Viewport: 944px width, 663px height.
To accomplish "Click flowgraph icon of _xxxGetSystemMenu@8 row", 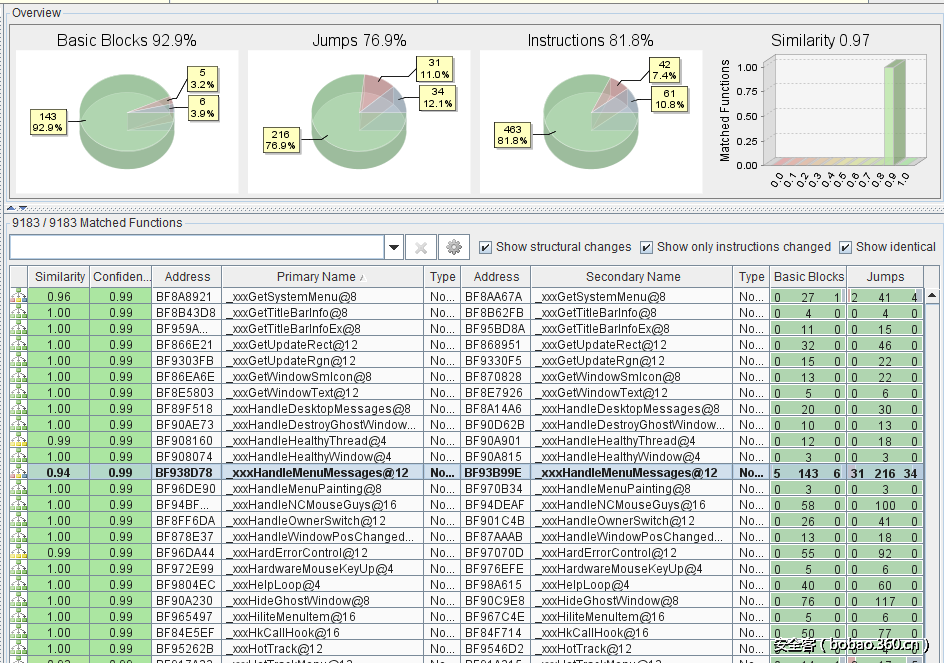I will (x=18, y=297).
